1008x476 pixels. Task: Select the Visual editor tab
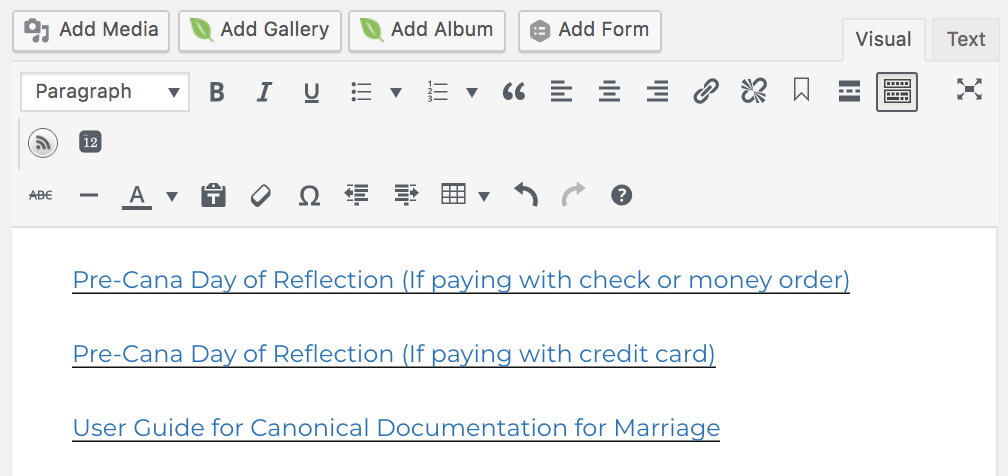pos(883,39)
